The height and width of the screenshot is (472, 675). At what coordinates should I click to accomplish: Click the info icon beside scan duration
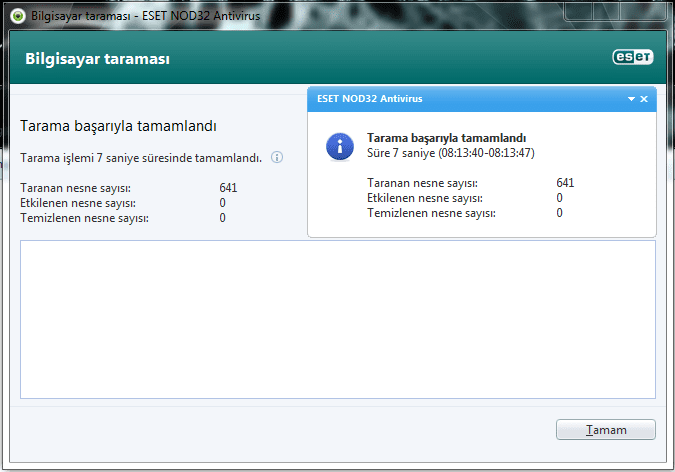pyautogui.click(x=277, y=157)
